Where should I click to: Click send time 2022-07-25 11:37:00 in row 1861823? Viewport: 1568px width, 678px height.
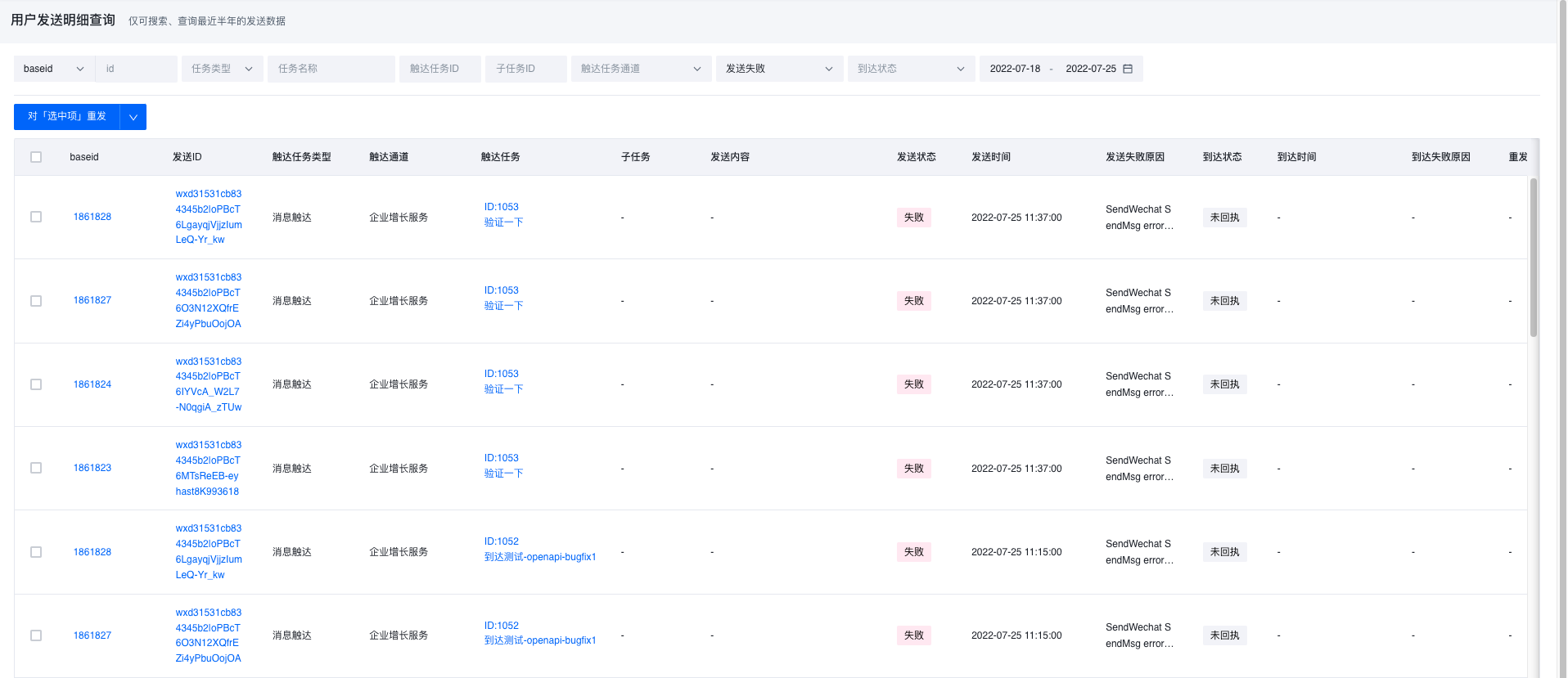click(1016, 469)
